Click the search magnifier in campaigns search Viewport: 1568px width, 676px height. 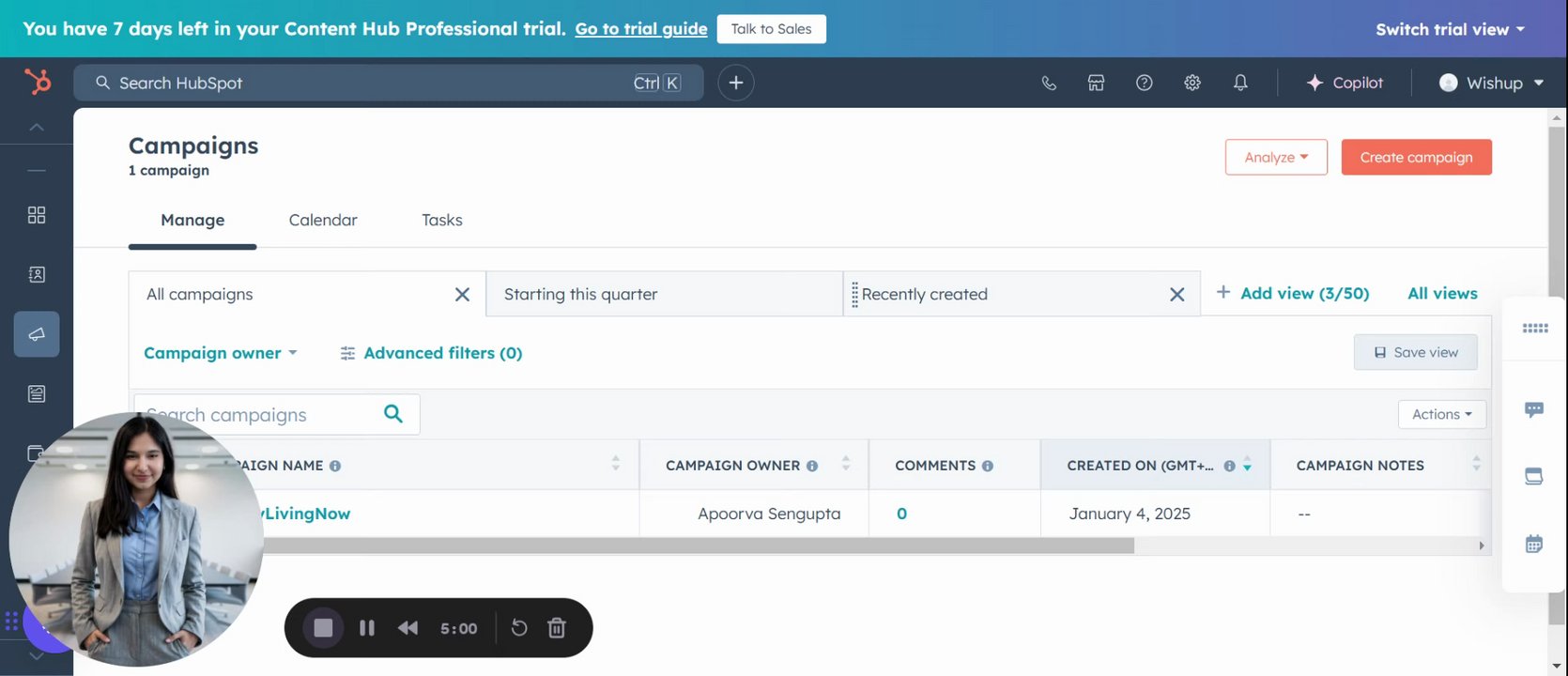click(393, 414)
